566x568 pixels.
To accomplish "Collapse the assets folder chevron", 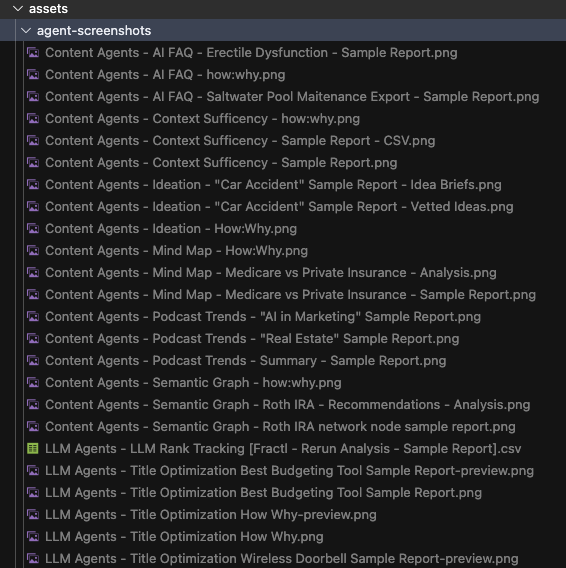I will pos(18,9).
